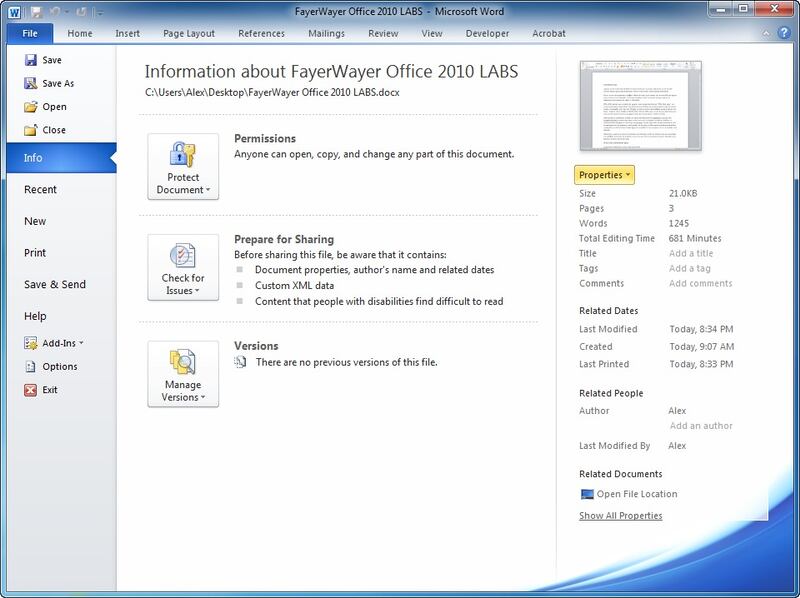The height and width of the screenshot is (598, 800).
Task: Click the Show All Properties link
Action: click(x=620, y=516)
